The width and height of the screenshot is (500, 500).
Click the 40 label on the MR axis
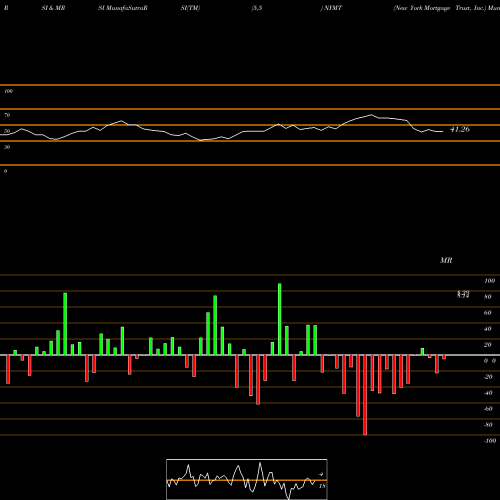488,329
